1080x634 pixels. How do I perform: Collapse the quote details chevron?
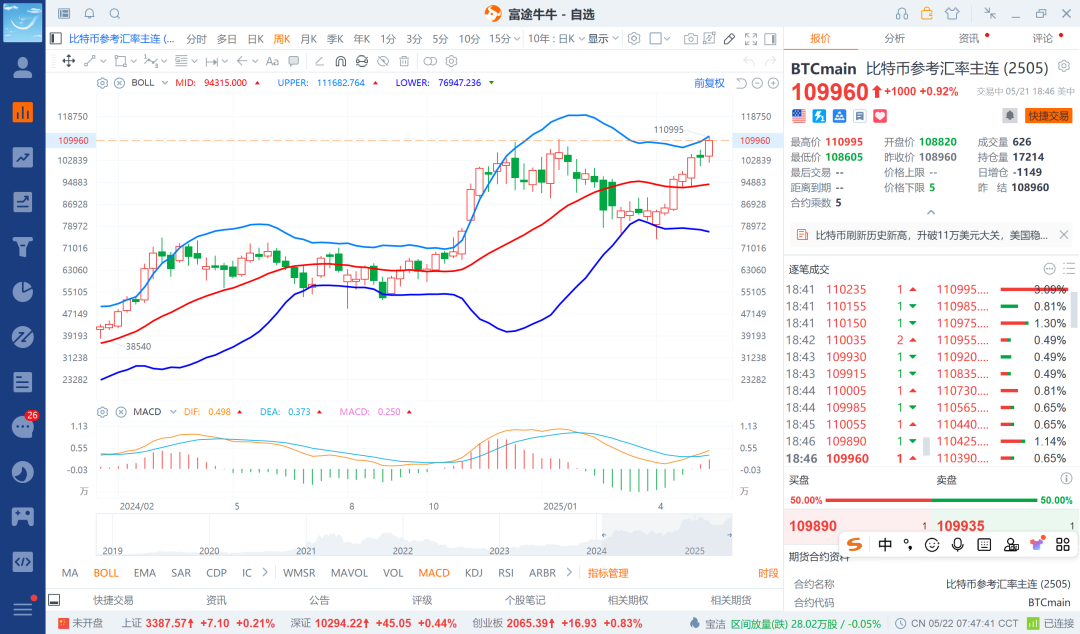[x=931, y=212]
